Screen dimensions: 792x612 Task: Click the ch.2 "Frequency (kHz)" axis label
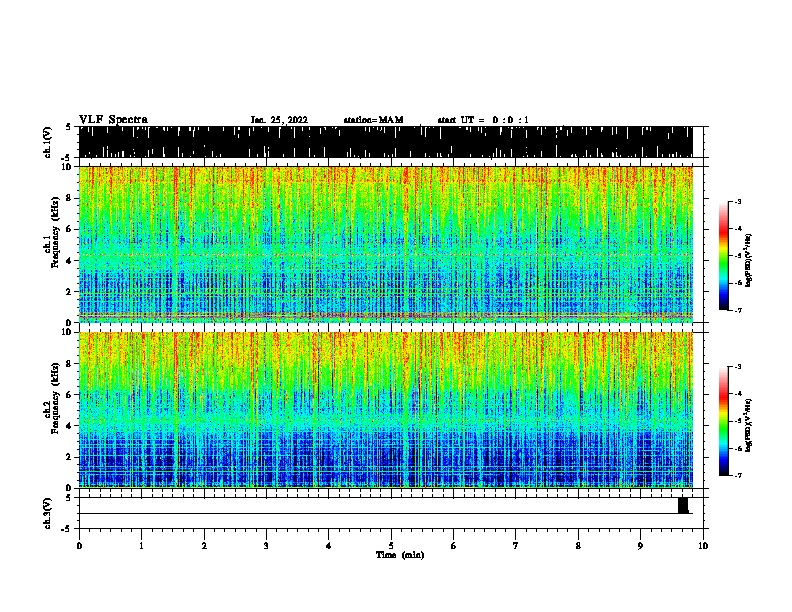55,398
